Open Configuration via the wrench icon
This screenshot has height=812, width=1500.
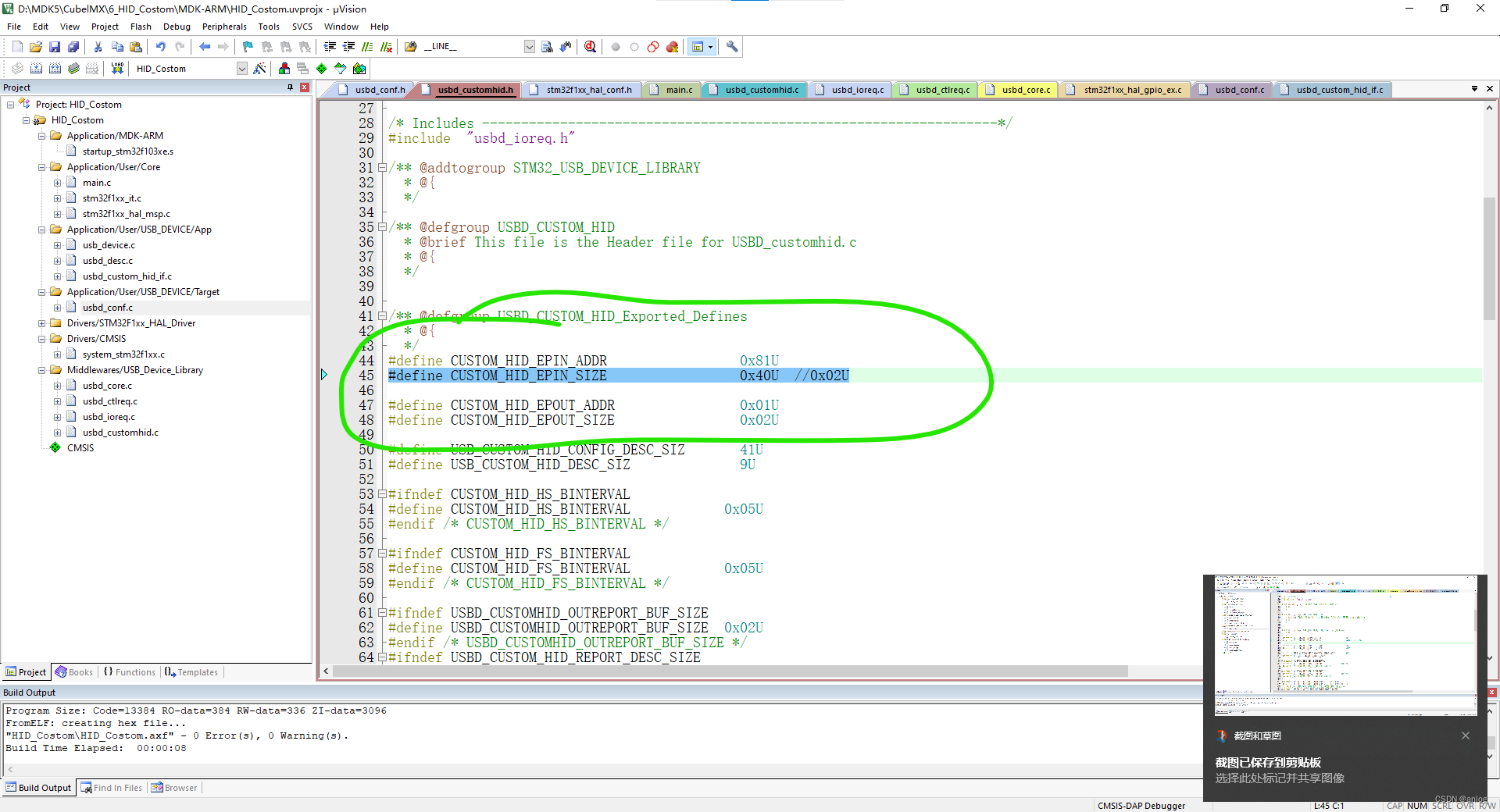(732, 47)
